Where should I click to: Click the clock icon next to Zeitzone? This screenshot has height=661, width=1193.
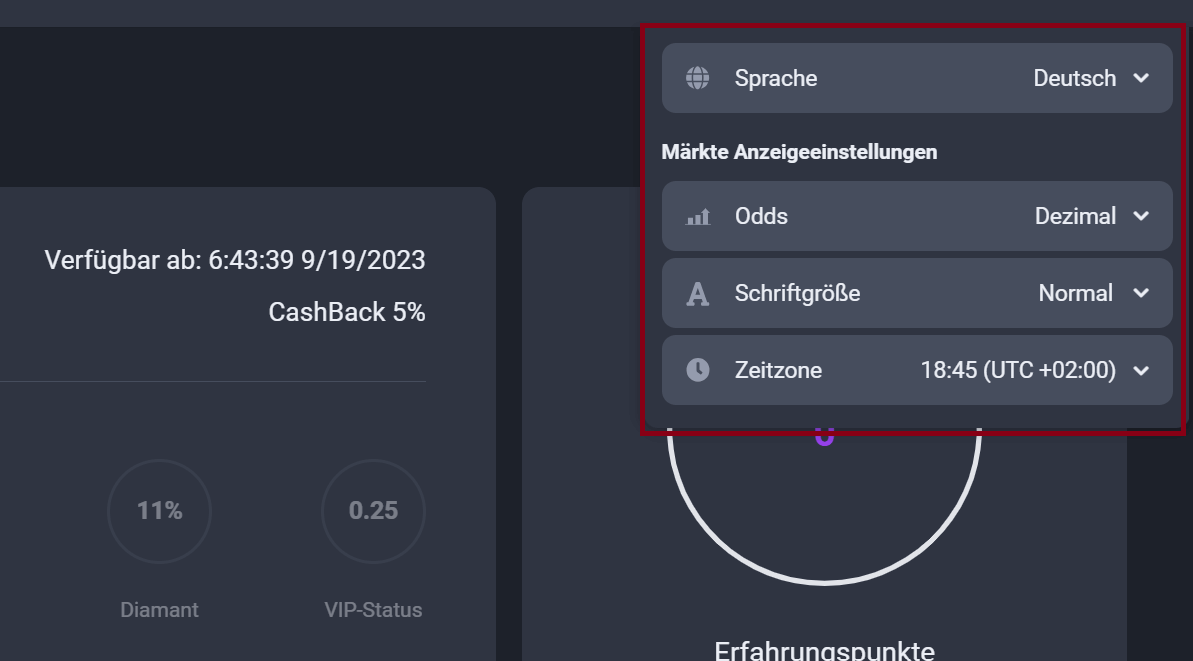point(697,369)
